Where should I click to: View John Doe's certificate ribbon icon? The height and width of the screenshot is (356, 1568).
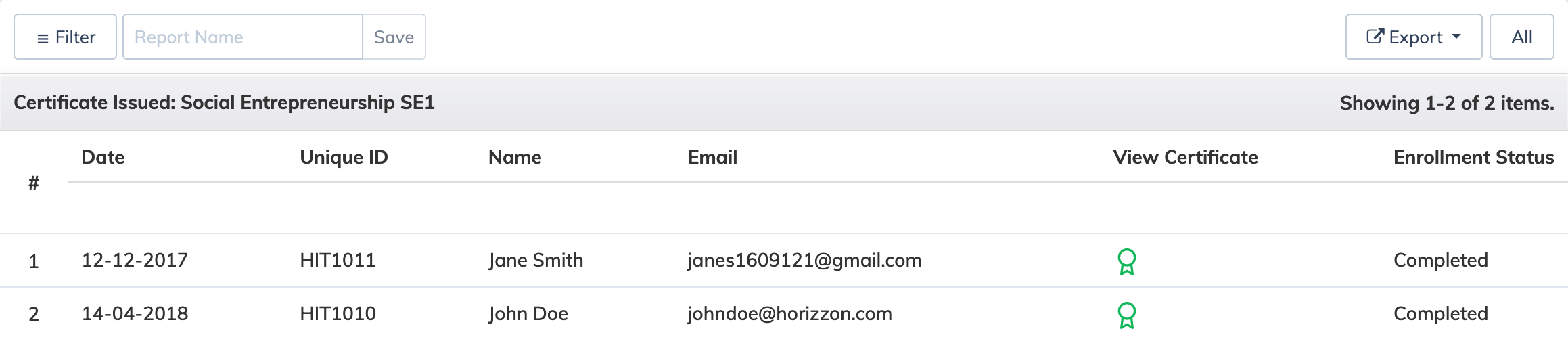coord(1126,315)
